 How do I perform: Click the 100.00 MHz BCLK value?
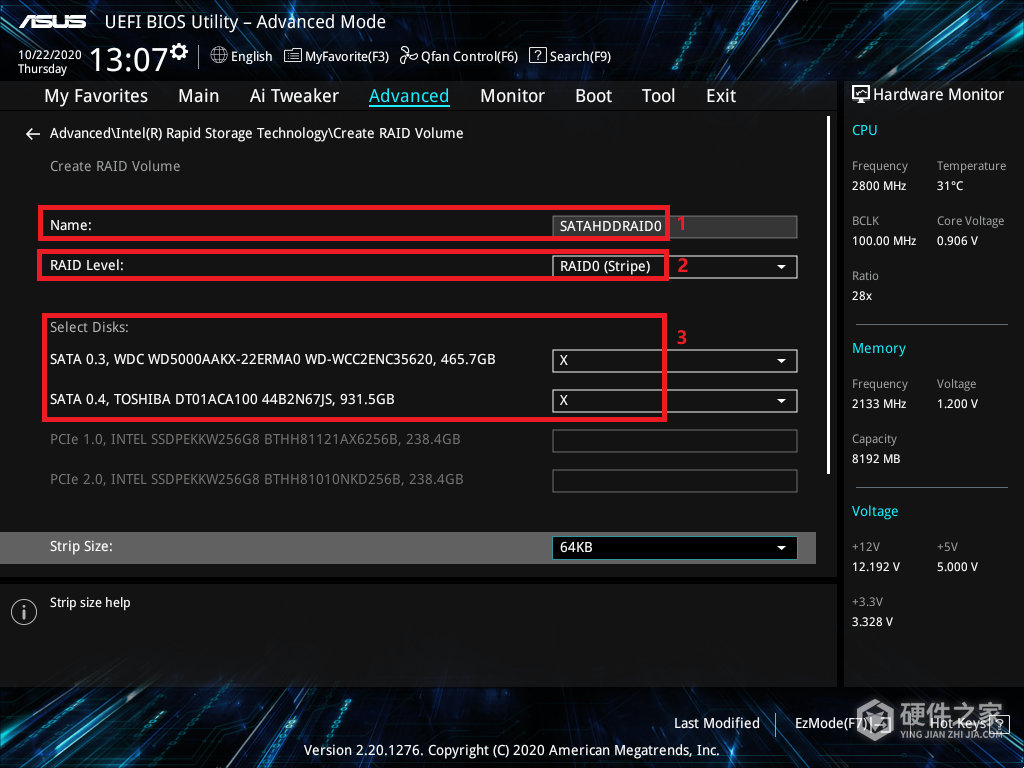tap(884, 241)
